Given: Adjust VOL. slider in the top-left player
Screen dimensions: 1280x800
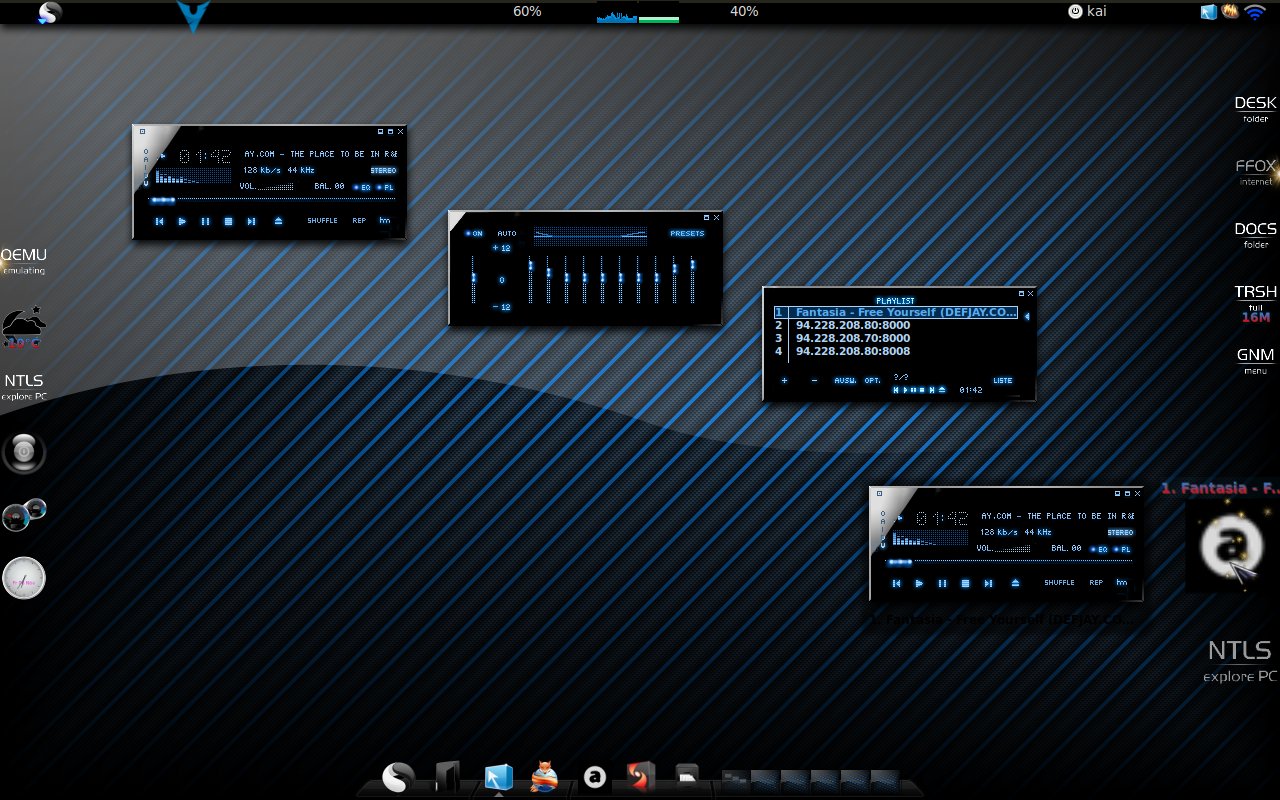Looking at the screenshot, I should 276,186.
